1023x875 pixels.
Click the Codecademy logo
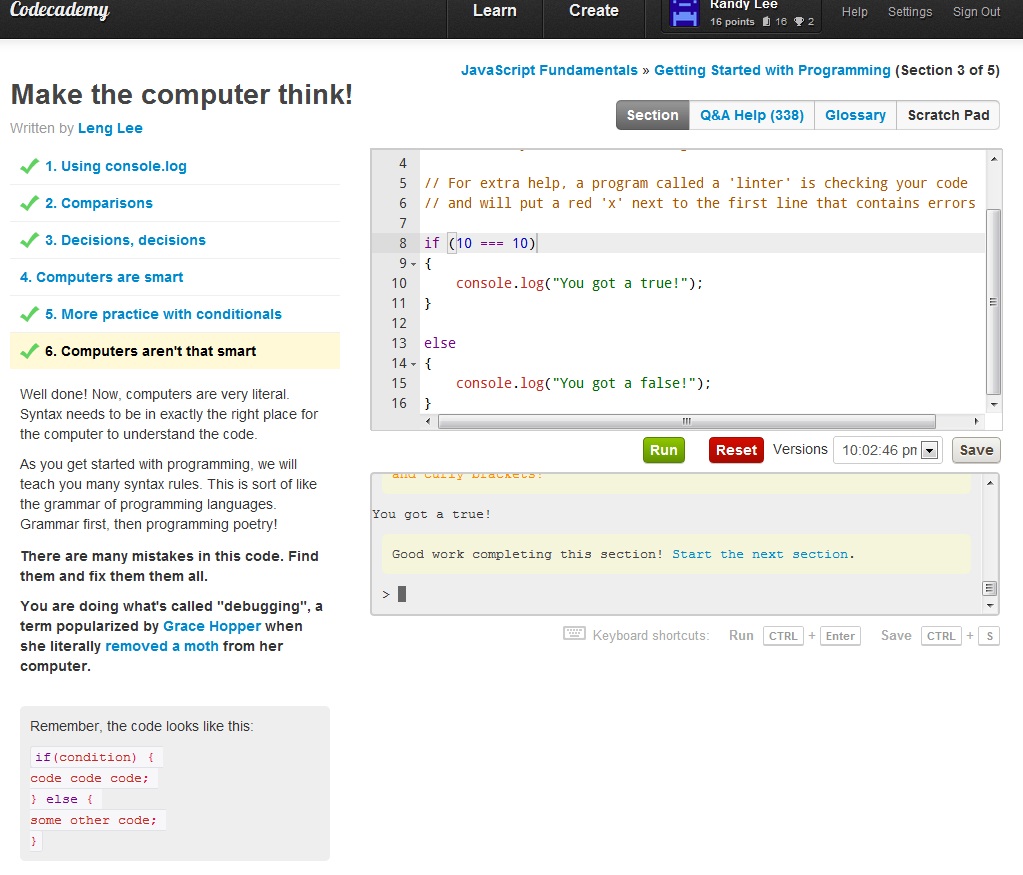(59, 12)
